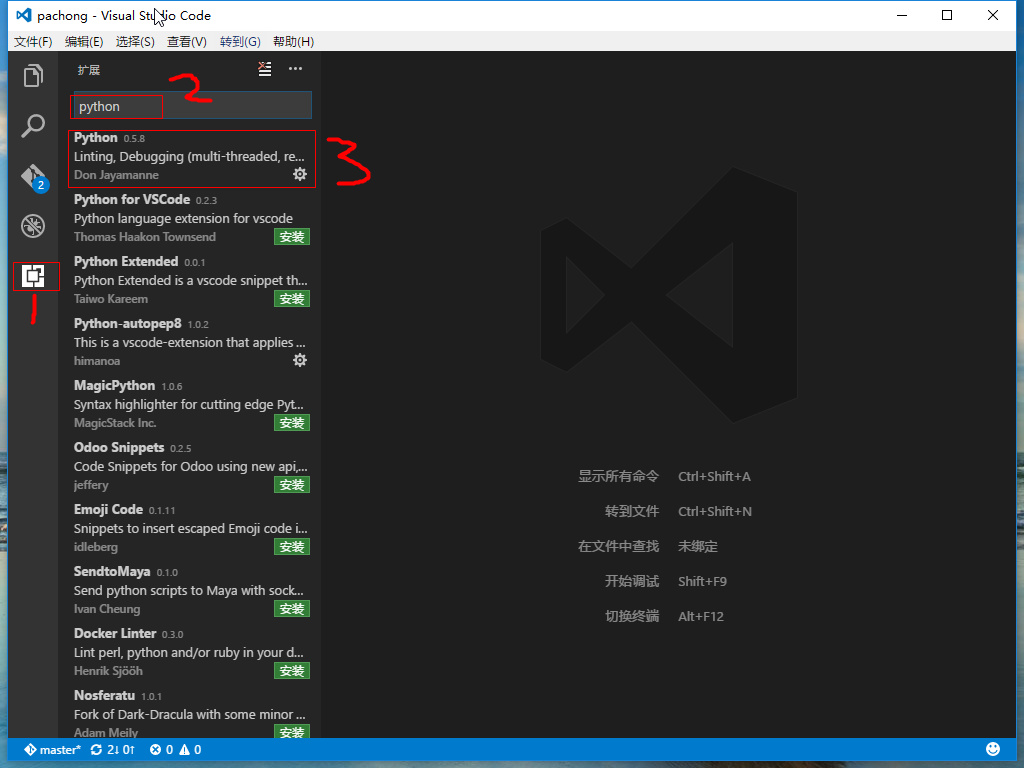Install the MagicPython extension
The image size is (1024, 768).
click(x=292, y=423)
